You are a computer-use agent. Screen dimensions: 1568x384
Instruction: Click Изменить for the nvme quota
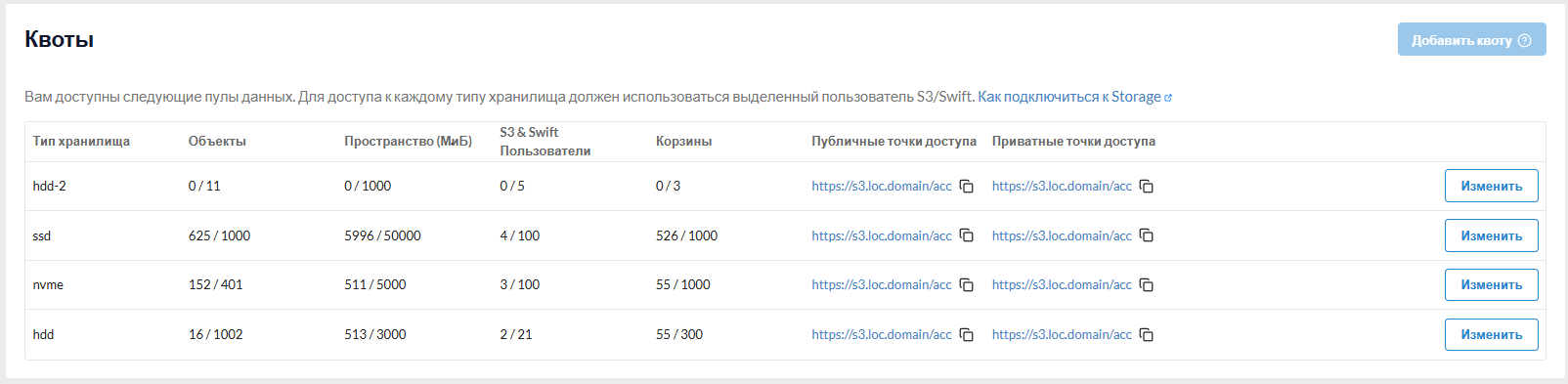tap(1491, 285)
